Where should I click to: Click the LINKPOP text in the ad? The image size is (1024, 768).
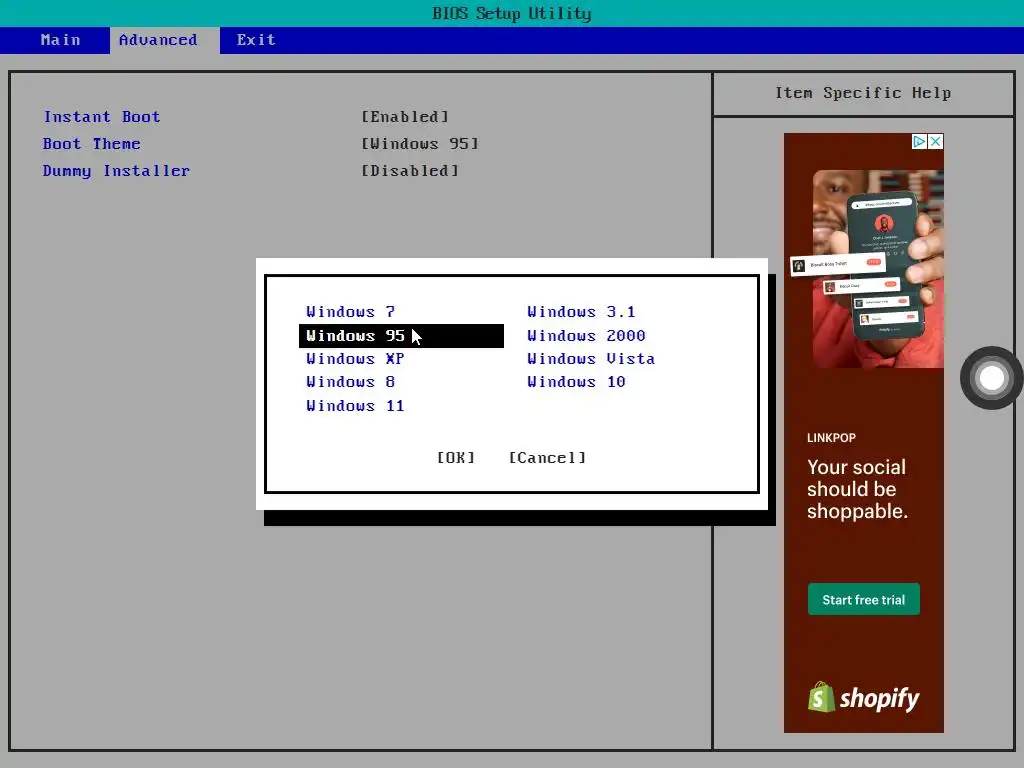tap(831, 438)
